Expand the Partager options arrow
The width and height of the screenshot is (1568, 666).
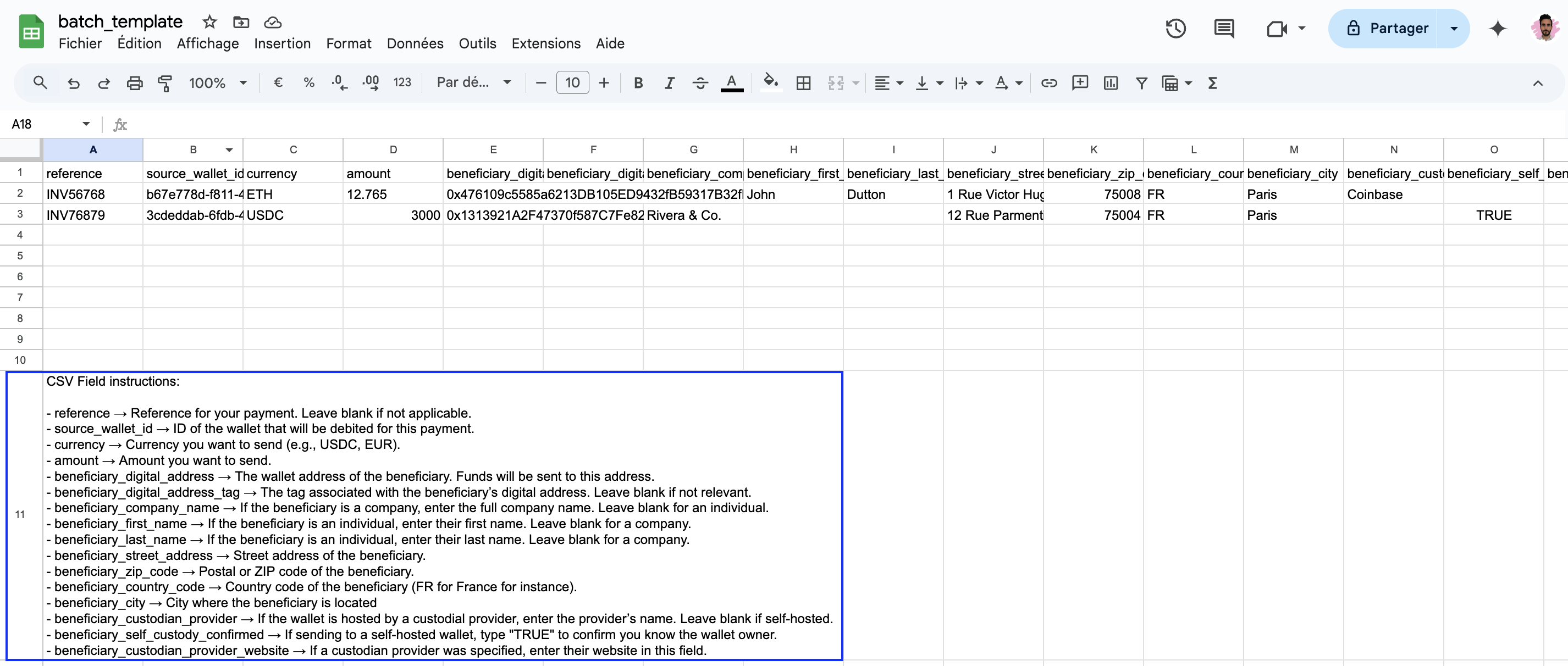pyautogui.click(x=1454, y=29)
